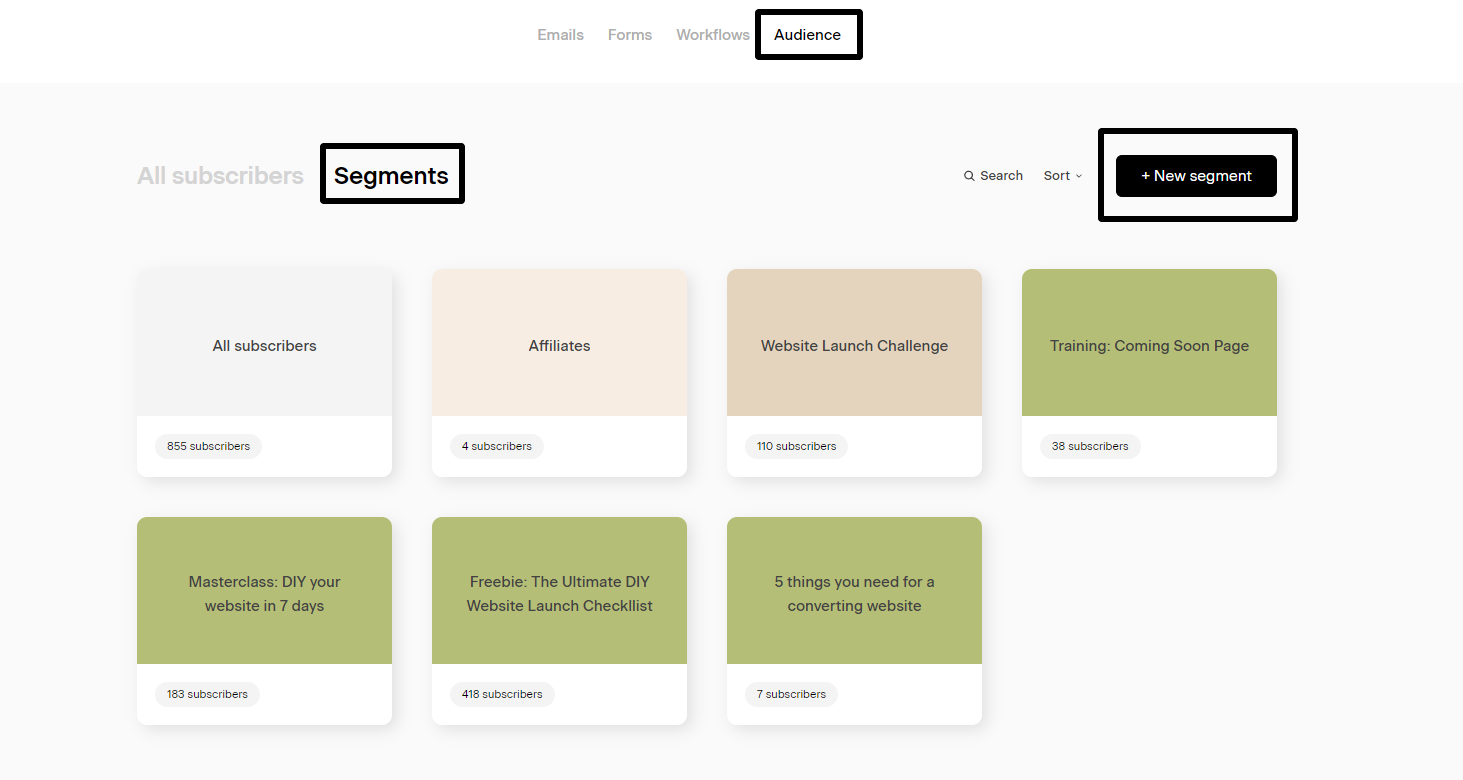The image size is (1463, 780).
Task: Open the Sort dropdown
Action: [1063, 176]
